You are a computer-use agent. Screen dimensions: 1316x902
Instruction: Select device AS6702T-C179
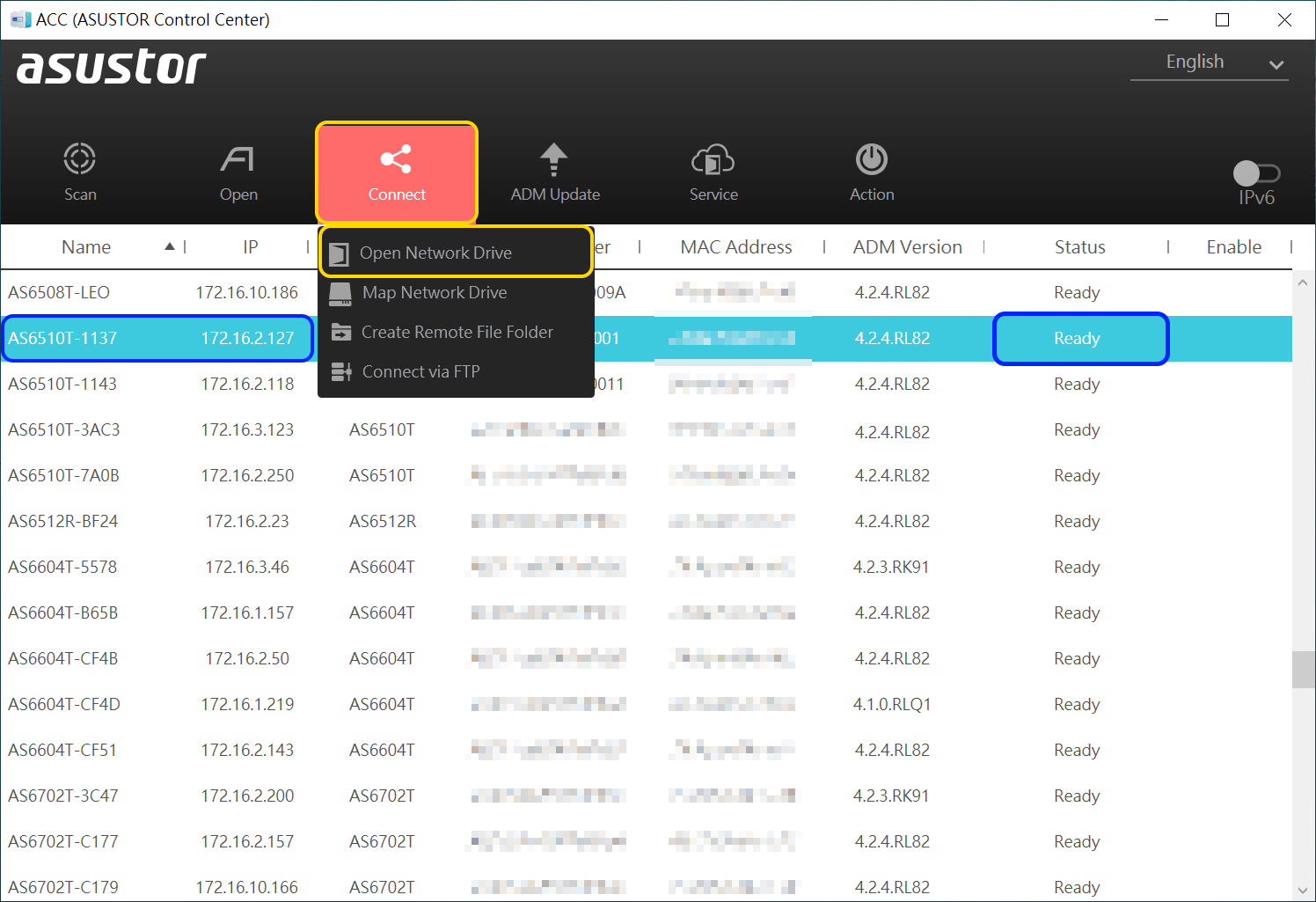click(62, 887)
